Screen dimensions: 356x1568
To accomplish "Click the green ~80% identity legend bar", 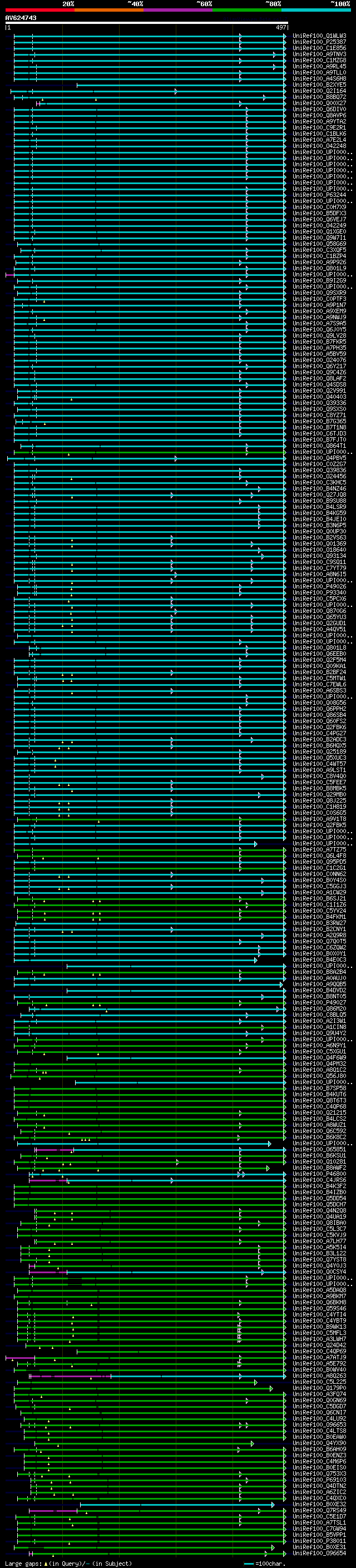I will tap(247, 11).
